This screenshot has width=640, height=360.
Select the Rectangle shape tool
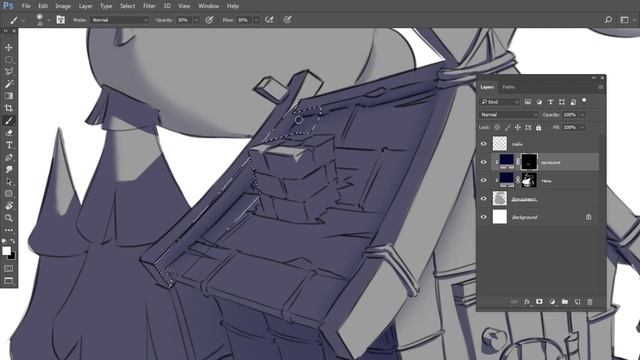point(9,193)
